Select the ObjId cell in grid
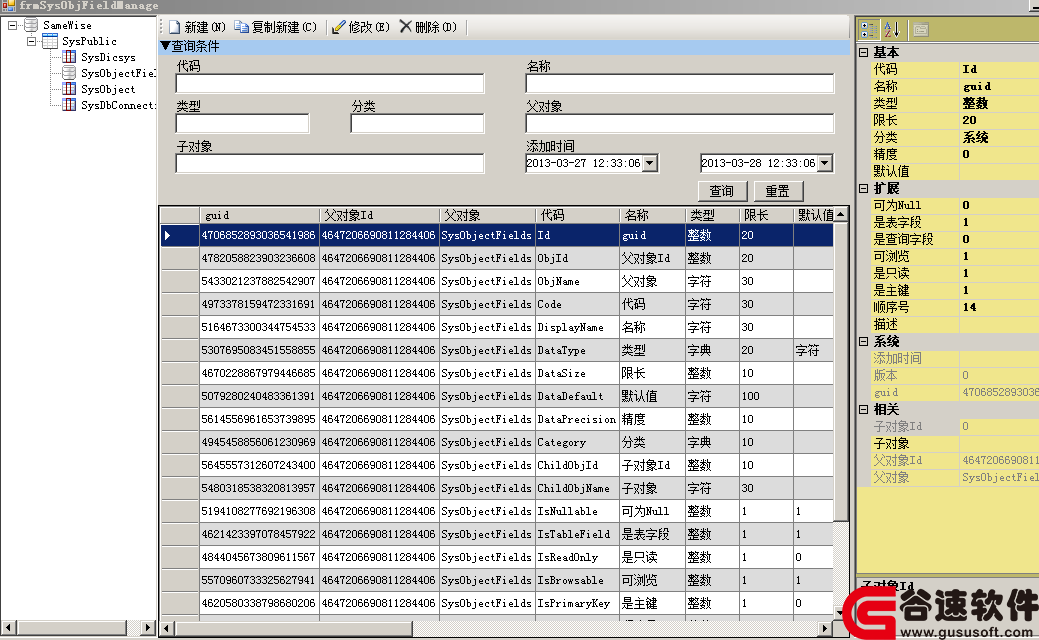This screenshot has width=1039, height=640. tap(576, 258)
